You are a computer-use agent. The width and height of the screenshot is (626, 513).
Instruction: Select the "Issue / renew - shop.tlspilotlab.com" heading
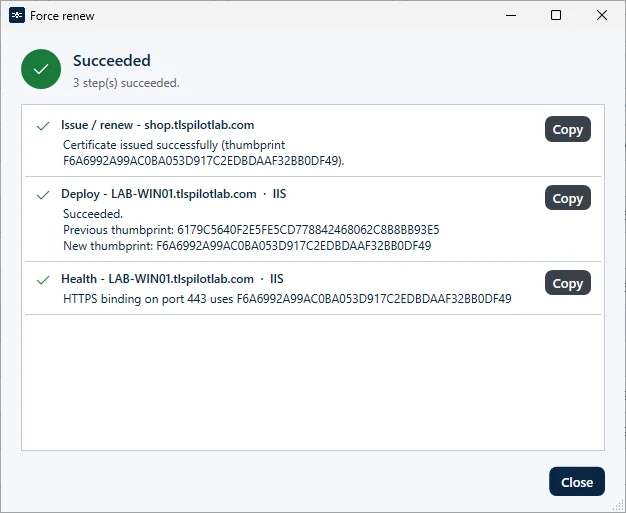pyautogui.click(x=157, y=125)
